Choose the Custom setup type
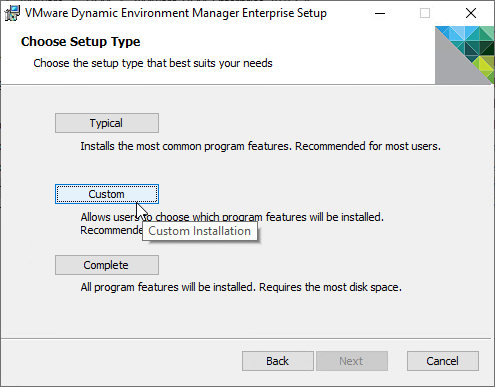The width and height of the screenshot is (495, 387). pos(107,194)
